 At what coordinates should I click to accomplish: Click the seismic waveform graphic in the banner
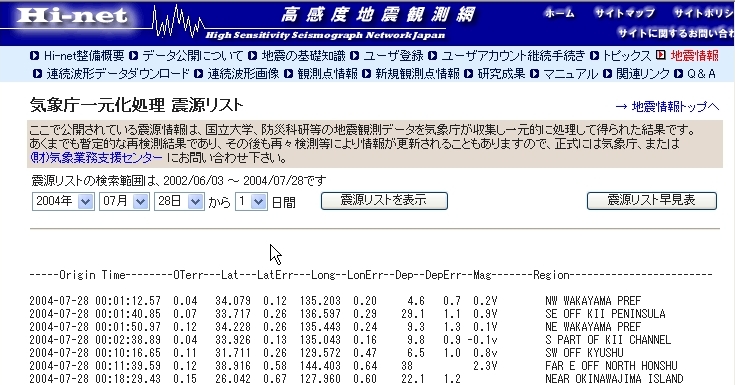pyautogui.click(x=179, y=22)
